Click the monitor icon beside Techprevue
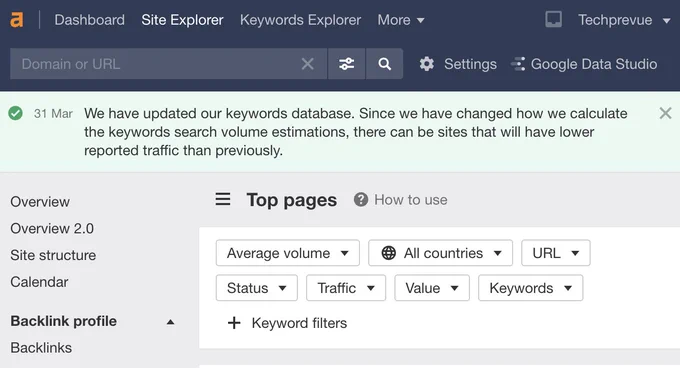This screenshot has width=680, height=368. 553,20
